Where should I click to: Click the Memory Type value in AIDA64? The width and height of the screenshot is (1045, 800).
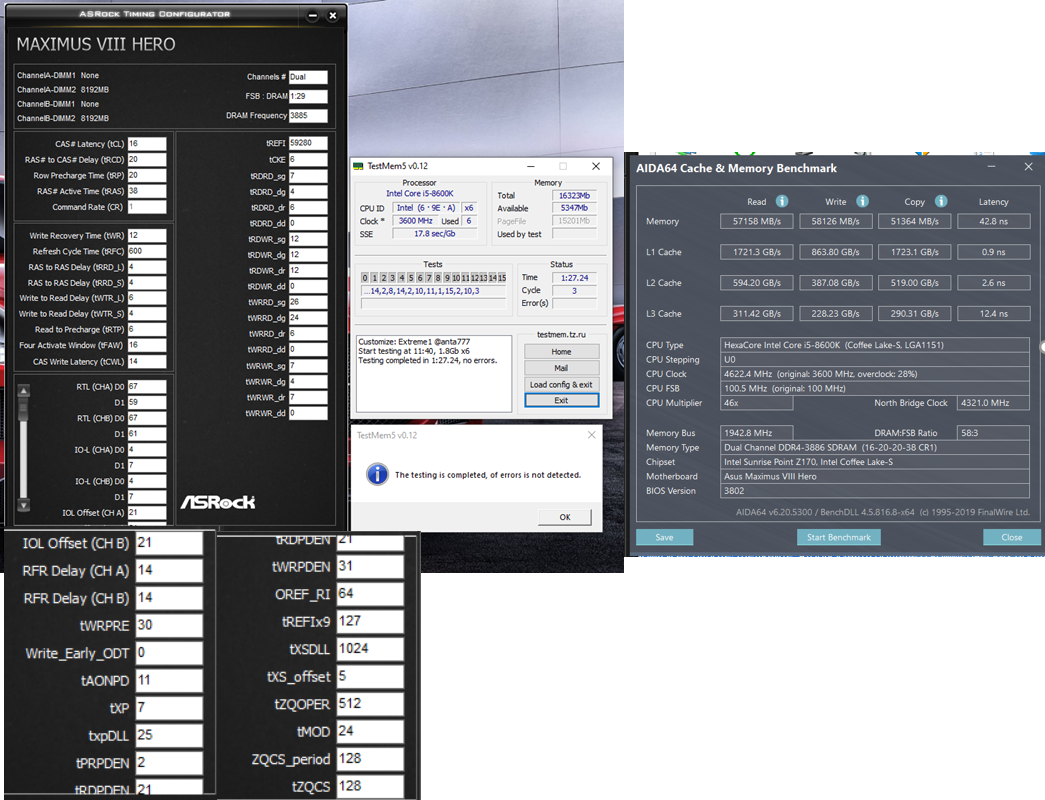pyautogui.click(x=874, y=447)
